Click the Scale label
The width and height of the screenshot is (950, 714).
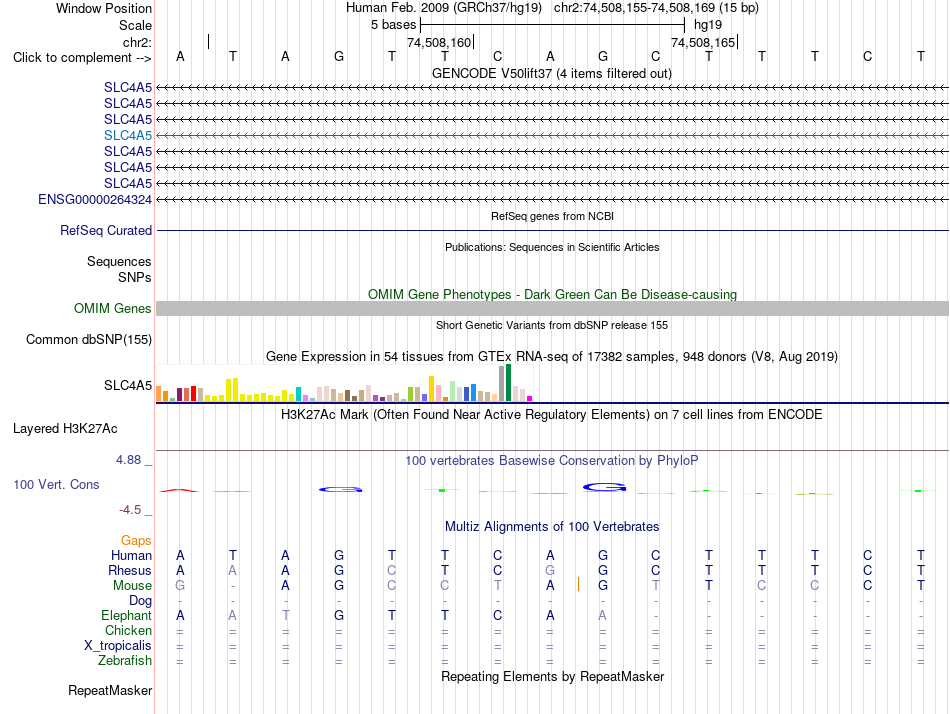(135, 25)
